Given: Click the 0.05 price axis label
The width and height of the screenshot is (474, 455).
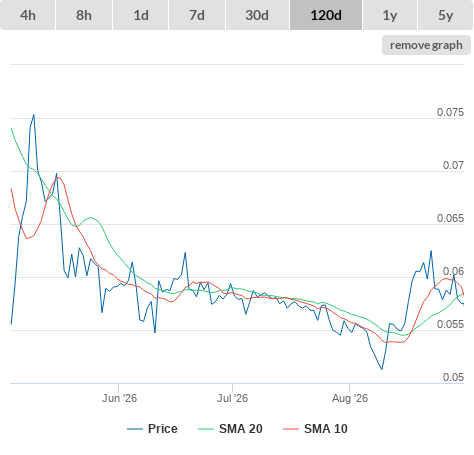Looking at the screenshot, I should (453, 377).
